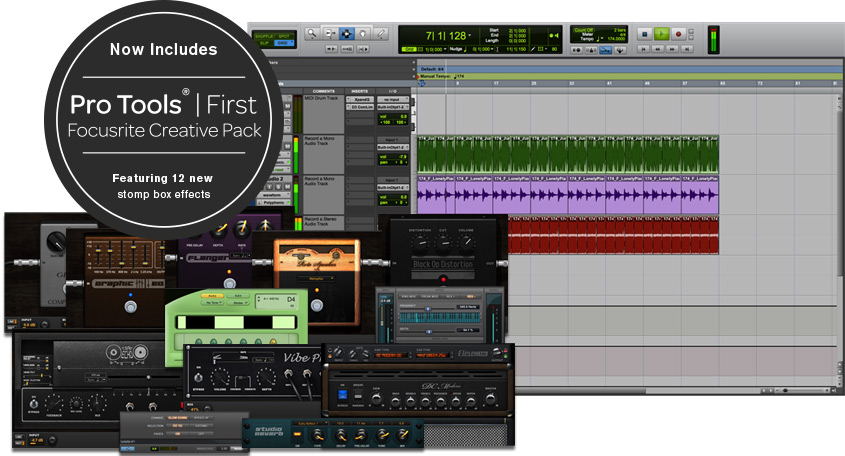Open the 'no input' selector
This screenshot has height=456, width=845.
point(393,99)
